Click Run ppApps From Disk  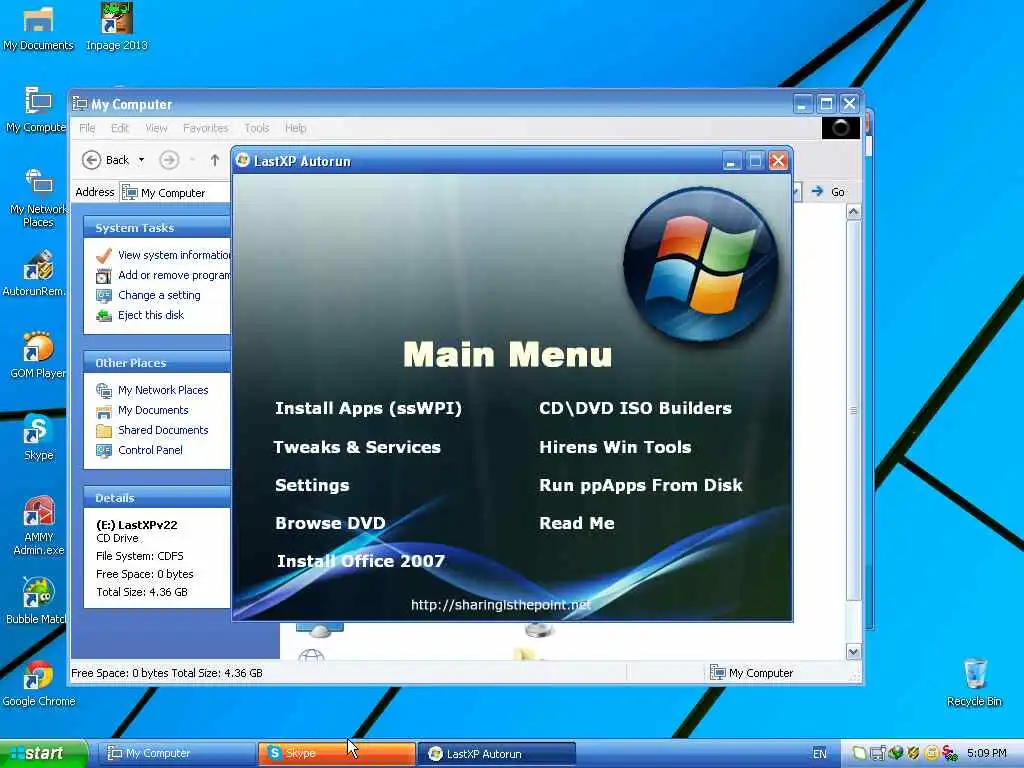pyautogui.click(x=641, y=485)
